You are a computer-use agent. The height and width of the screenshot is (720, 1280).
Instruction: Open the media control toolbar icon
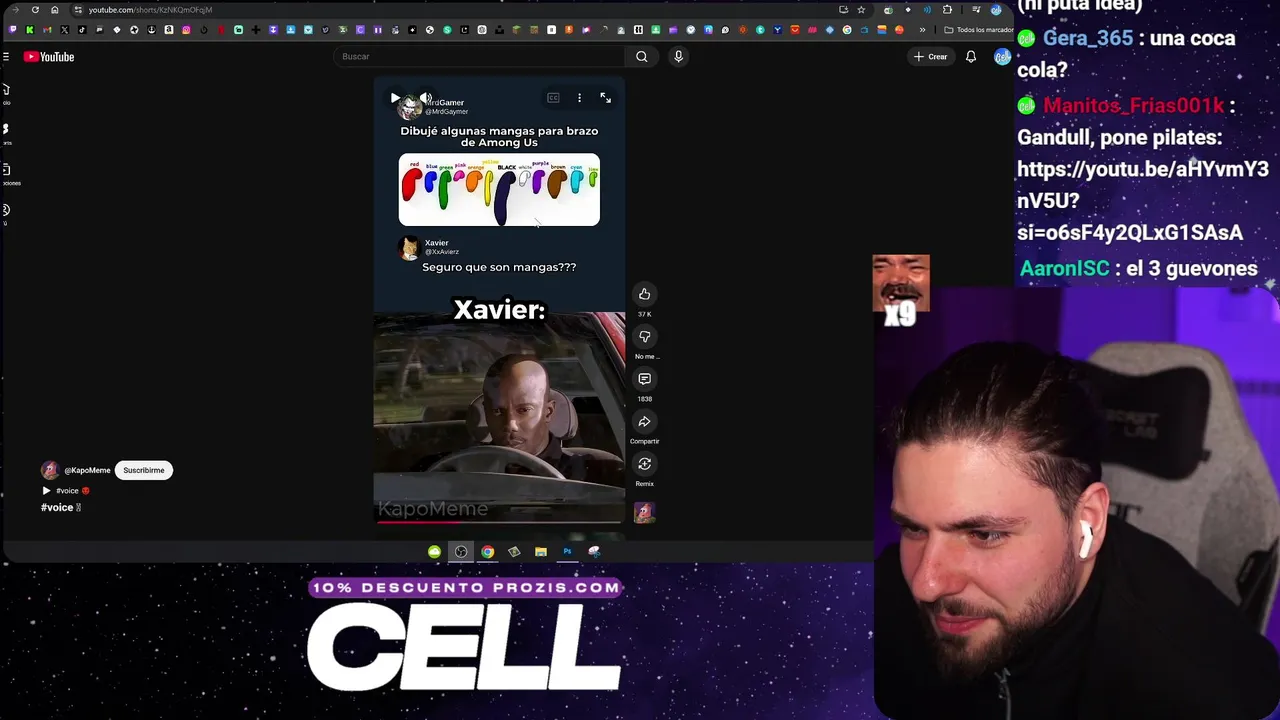[x=976, y=10]
